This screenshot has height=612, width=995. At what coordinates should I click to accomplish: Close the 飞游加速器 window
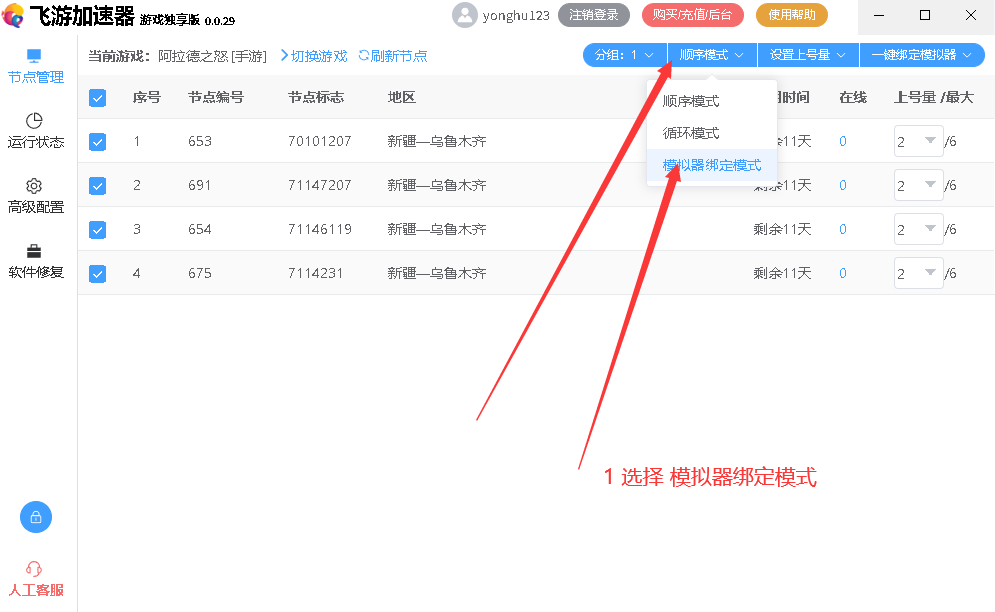971,15
